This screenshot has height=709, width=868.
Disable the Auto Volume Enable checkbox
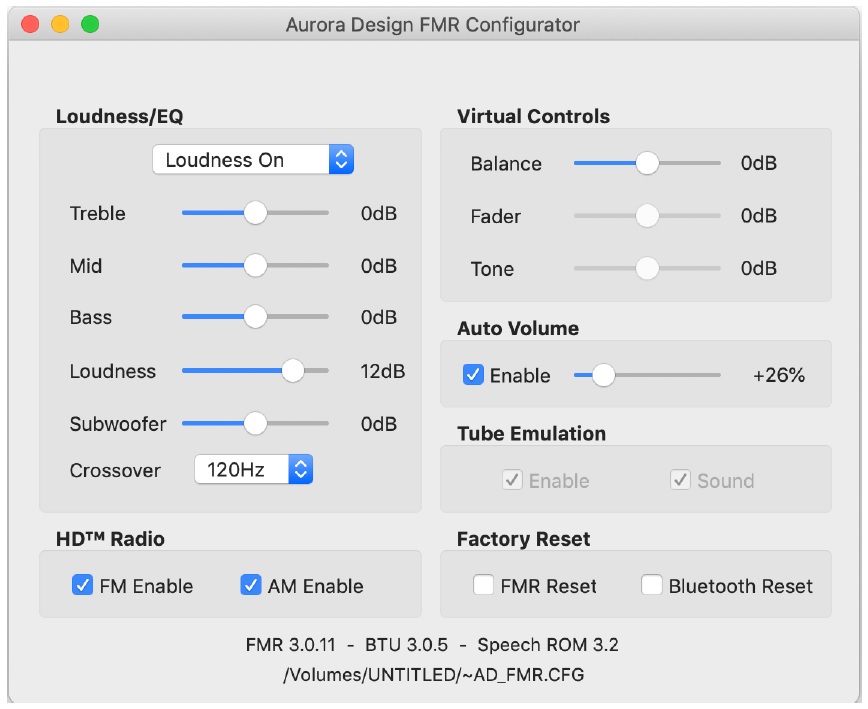pos(474,375)
